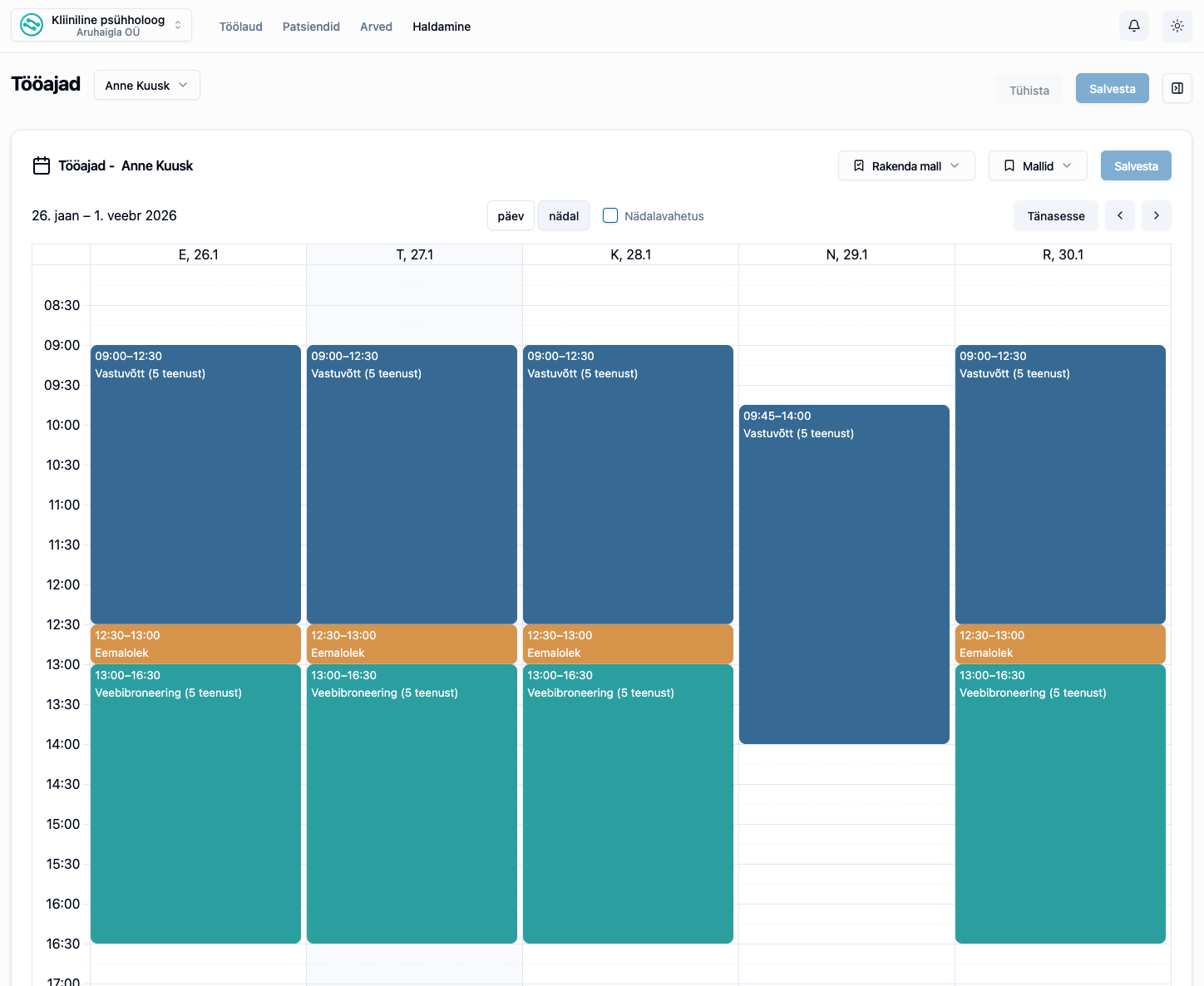This screenshot has width=1204, height=986.
Task: Jump to today with Tänasesse button
Action: [x=1055, y=215]
